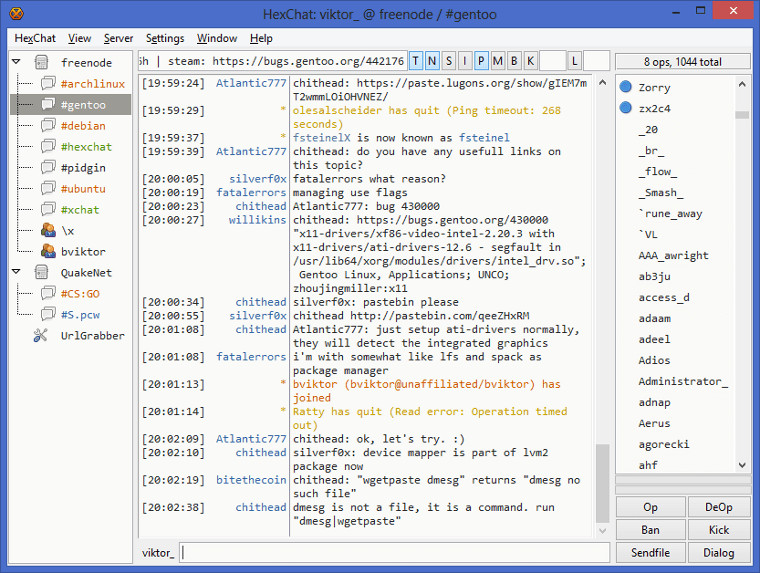Open the Settings menu
This screenshot has height=573, width=760.
pos(165,38)
